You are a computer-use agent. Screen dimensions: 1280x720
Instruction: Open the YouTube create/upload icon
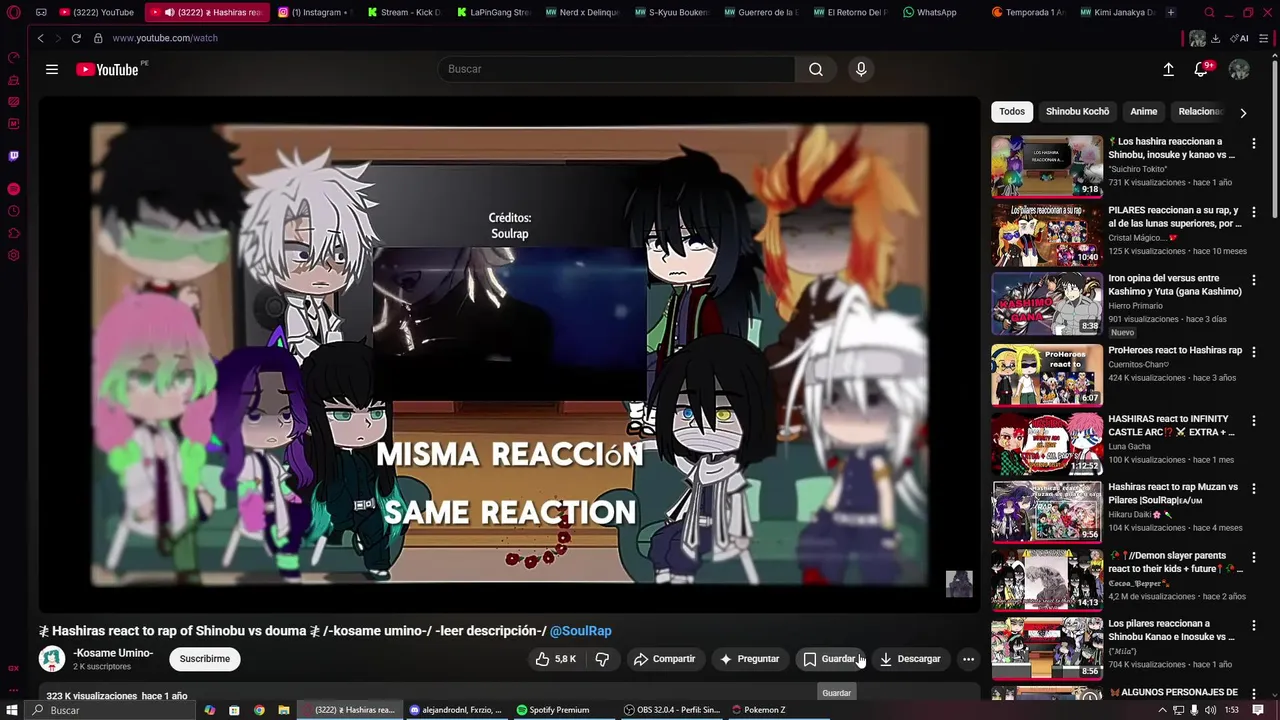(1168, 69)
